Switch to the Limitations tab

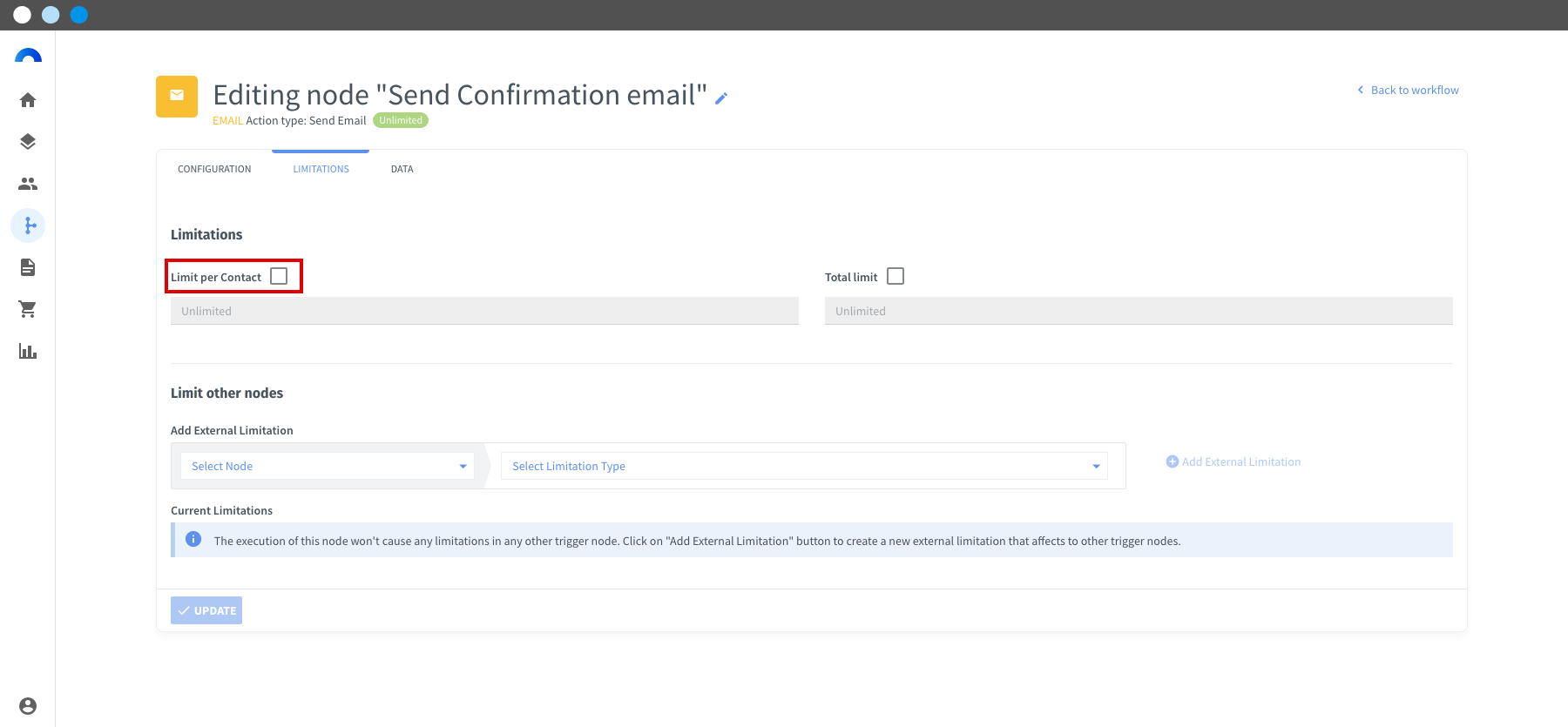pyautogui.click(x=321, y=169)
